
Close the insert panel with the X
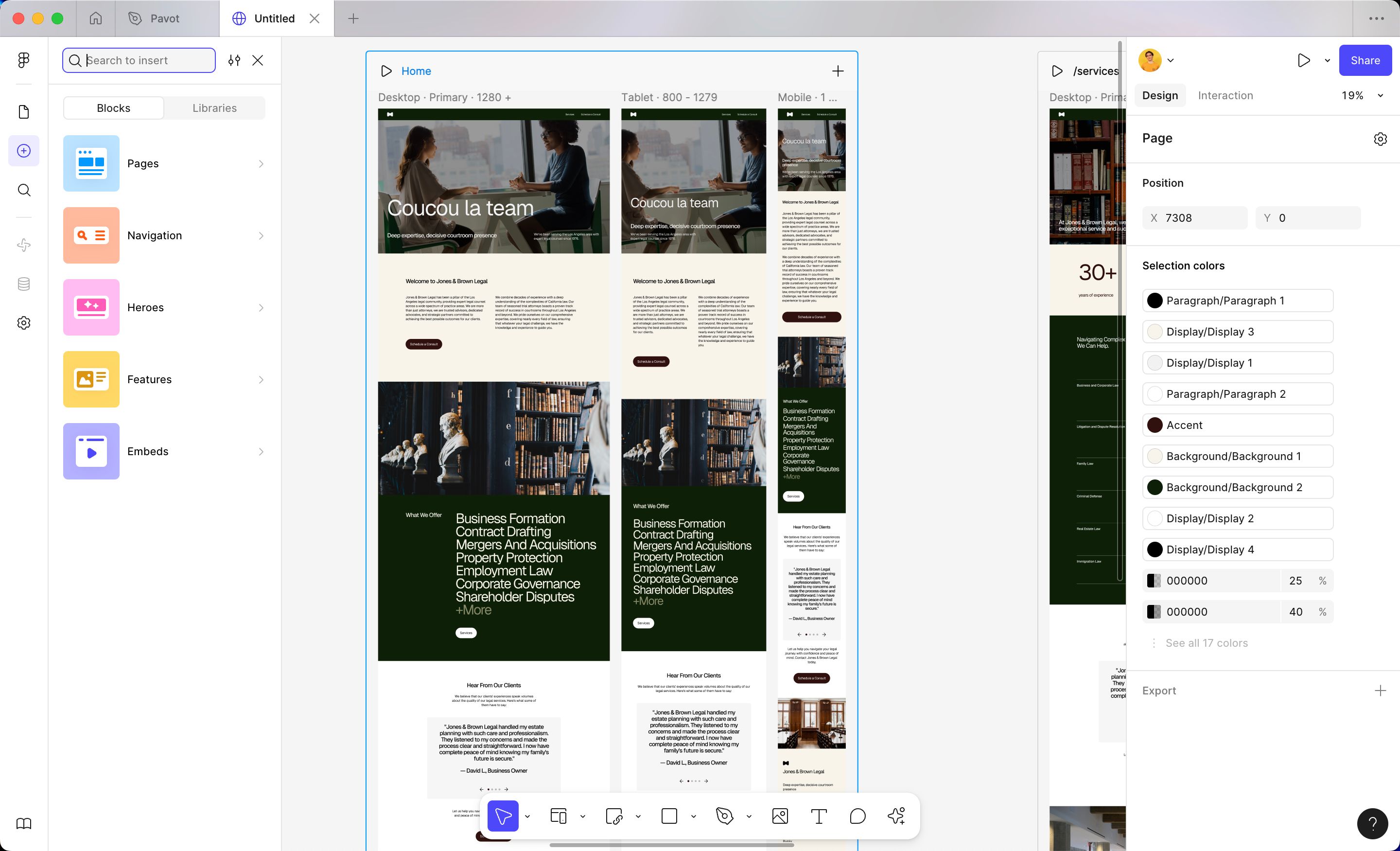257,60
